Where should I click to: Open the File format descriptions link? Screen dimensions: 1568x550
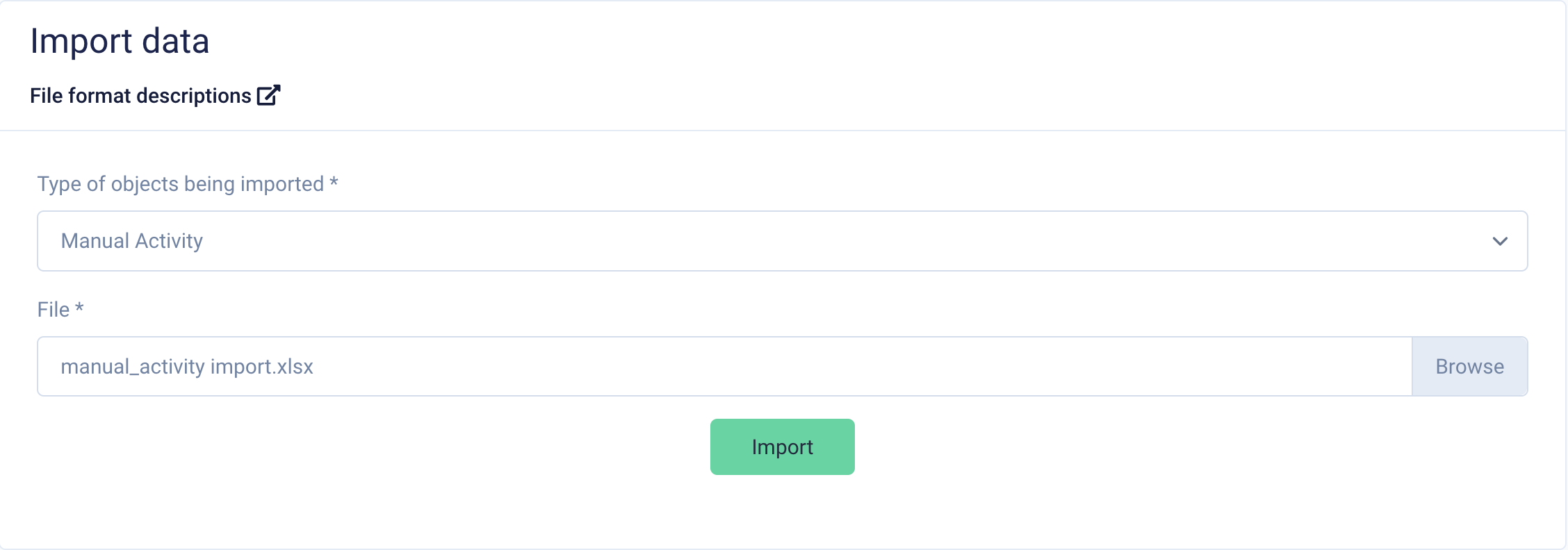coord(155,95)
